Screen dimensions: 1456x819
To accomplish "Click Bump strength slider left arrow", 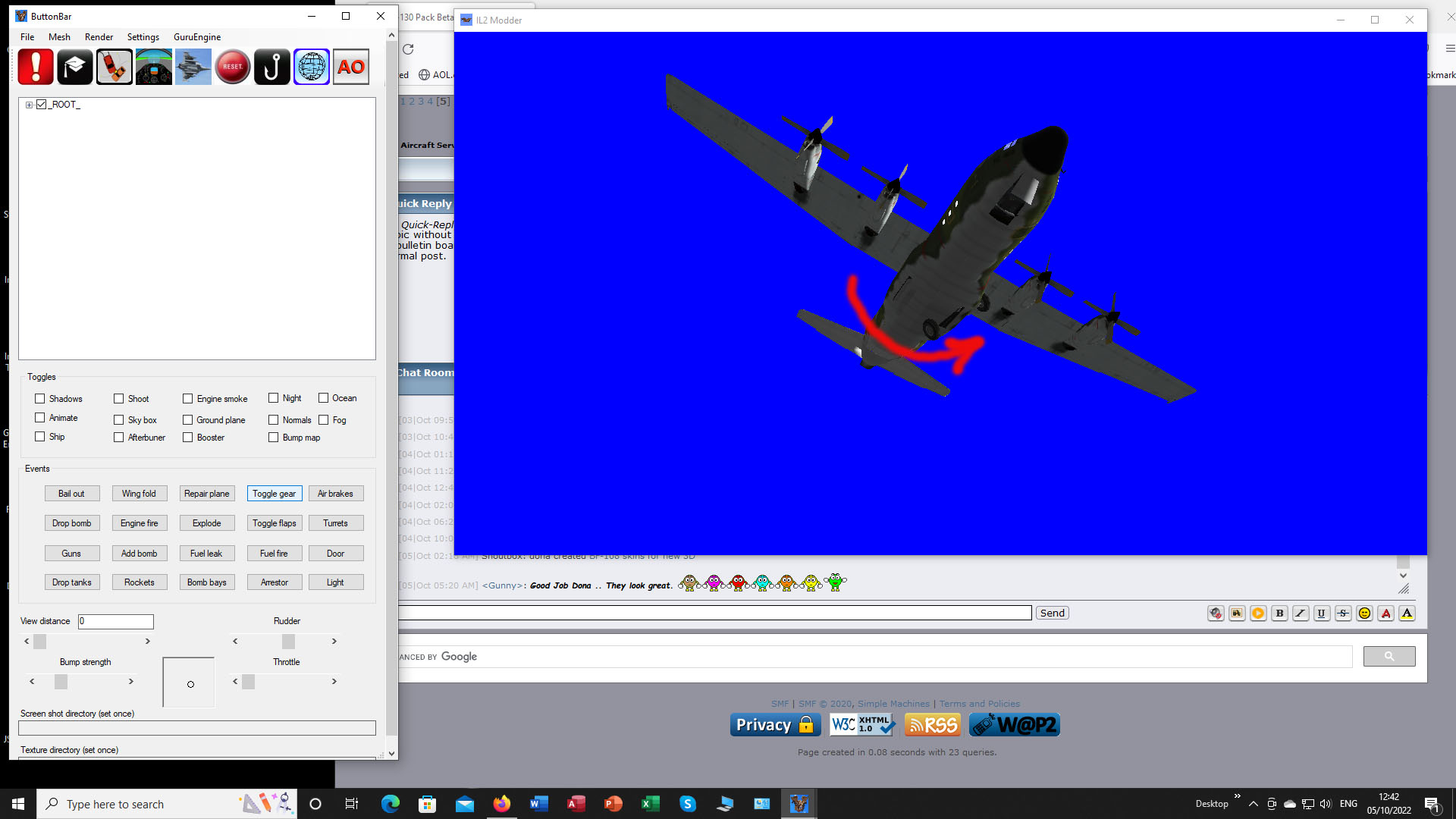I will tap(32, 682).
